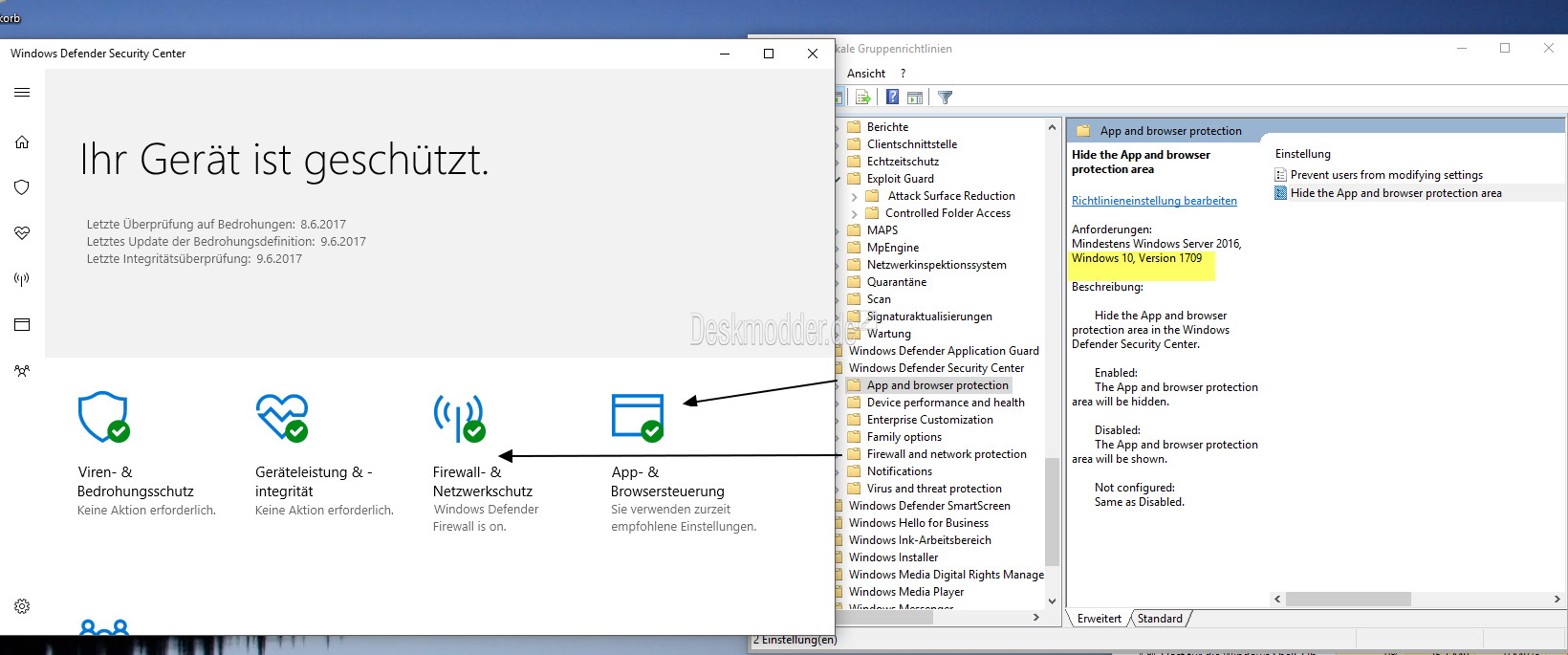The height and width of the screenshot is (655, 1568).
Task: Click the Hide the App and browser protection policy icon
Action: click(x=1281, y=193)
